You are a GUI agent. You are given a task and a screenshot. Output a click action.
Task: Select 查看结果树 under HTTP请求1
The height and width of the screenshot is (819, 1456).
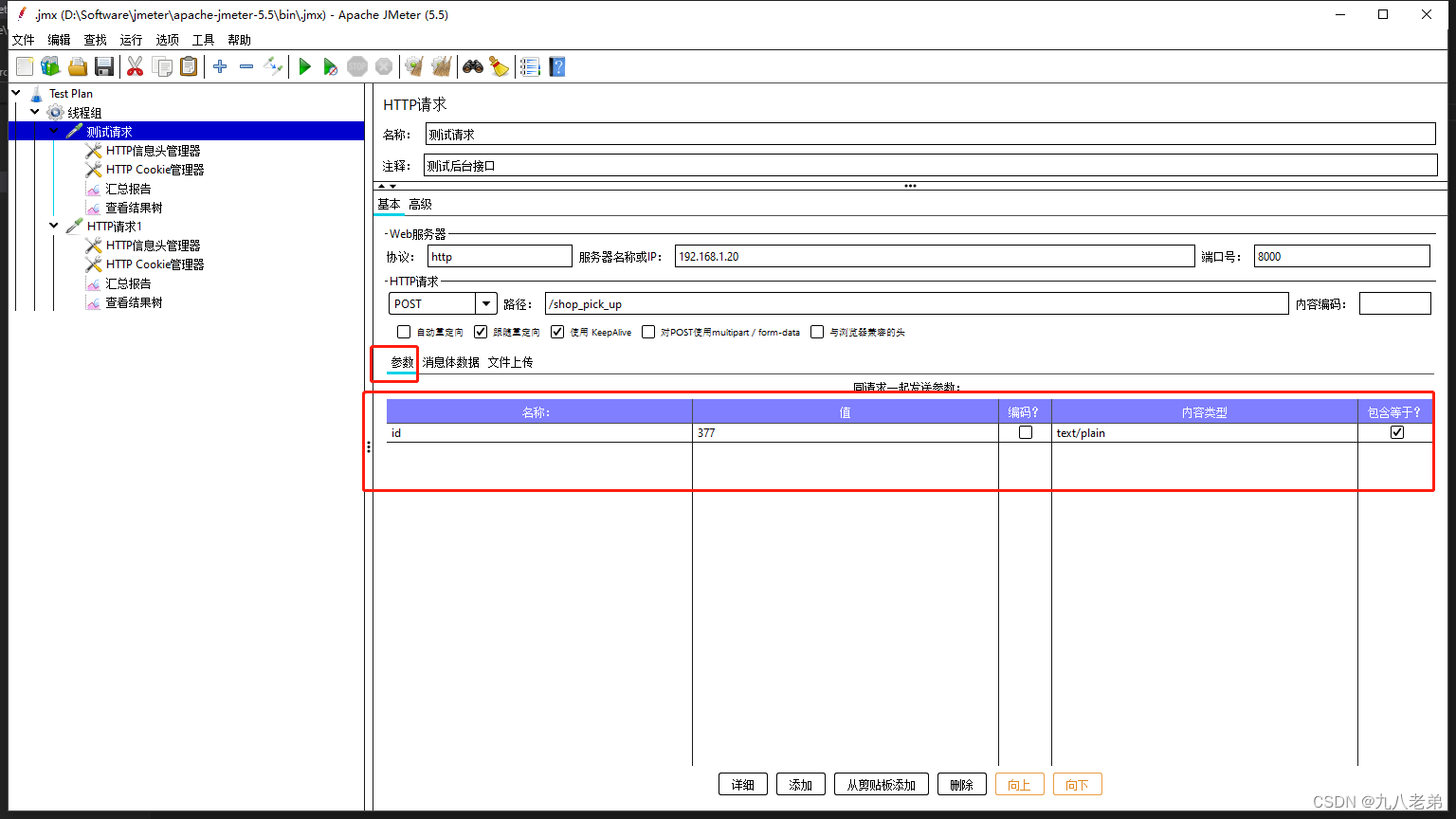pyautogui.click(x=134, y=302)
